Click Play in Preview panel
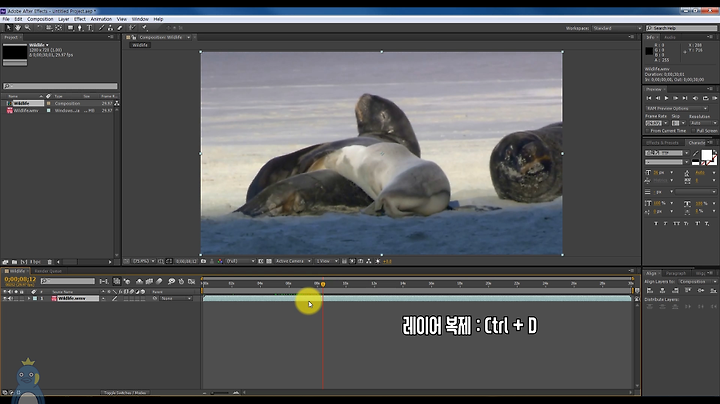Viewport: 720px width, 404px height. (666, 98)
